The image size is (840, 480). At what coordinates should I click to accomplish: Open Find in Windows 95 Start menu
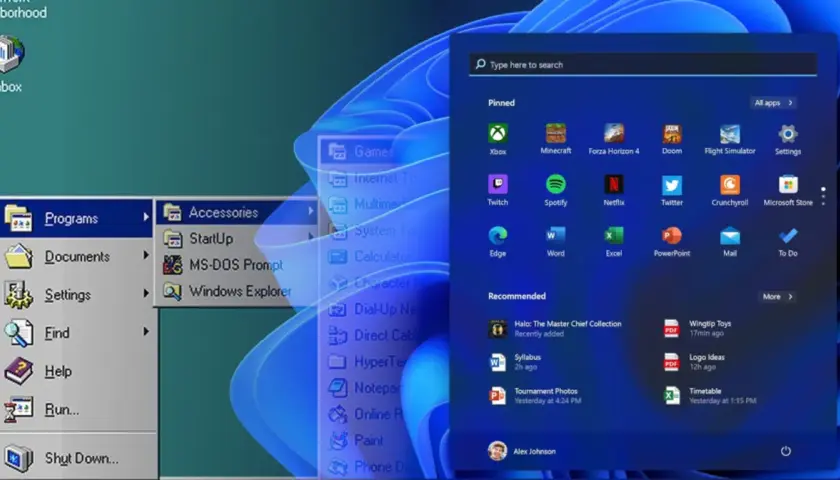[76, 333]
